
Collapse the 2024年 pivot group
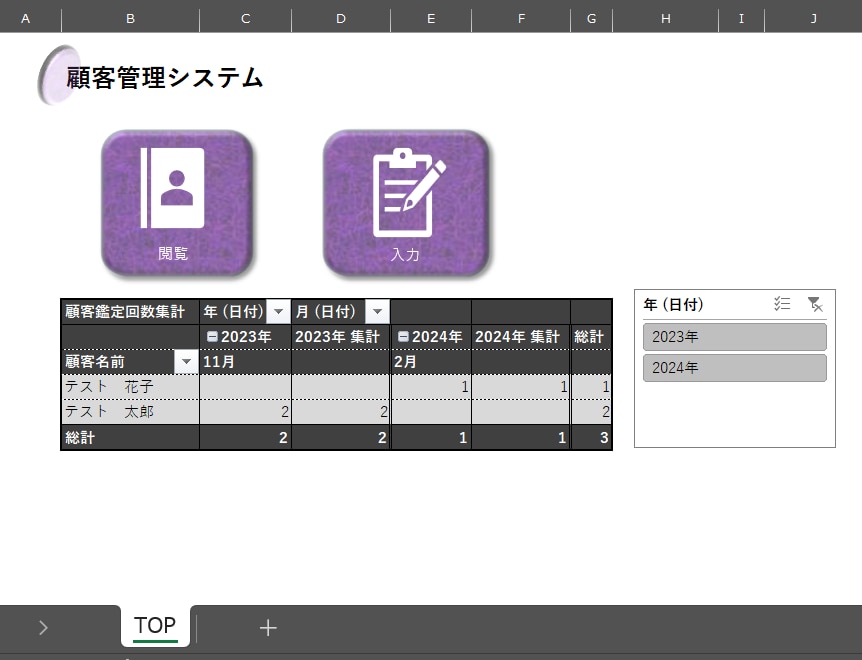(x=403, y=336)
